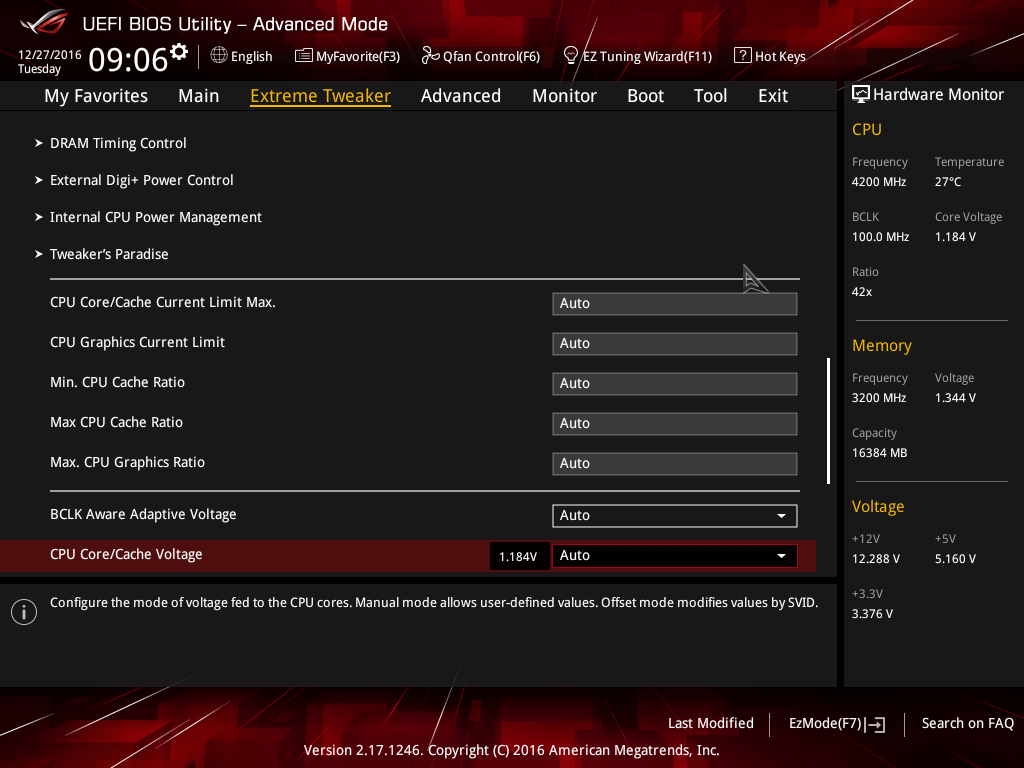
Task: Click Max CPU Cache Ratio field
Action: point(675,423)
